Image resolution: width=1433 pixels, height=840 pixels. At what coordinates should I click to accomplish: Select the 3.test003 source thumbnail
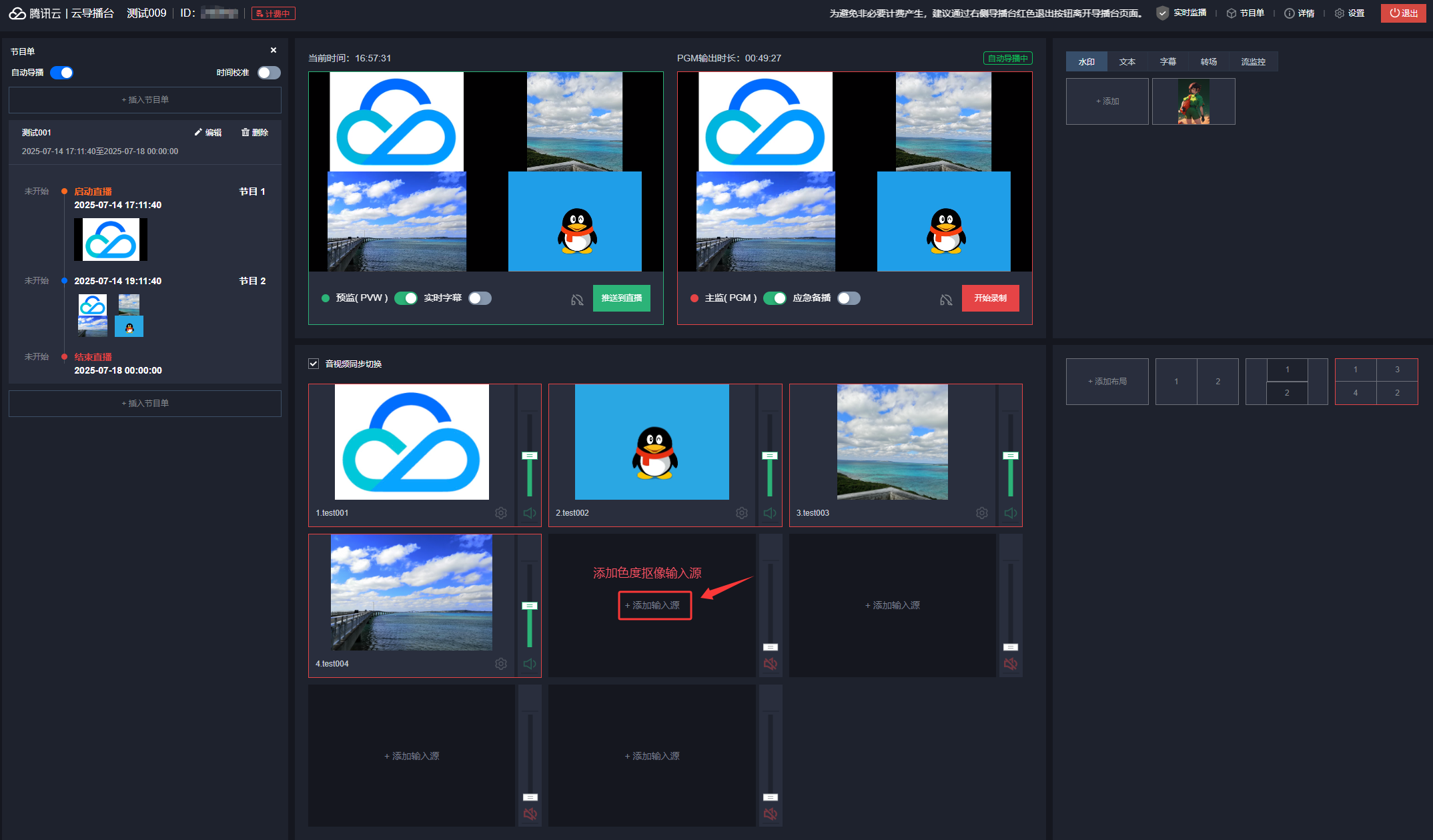coord(893,442)
